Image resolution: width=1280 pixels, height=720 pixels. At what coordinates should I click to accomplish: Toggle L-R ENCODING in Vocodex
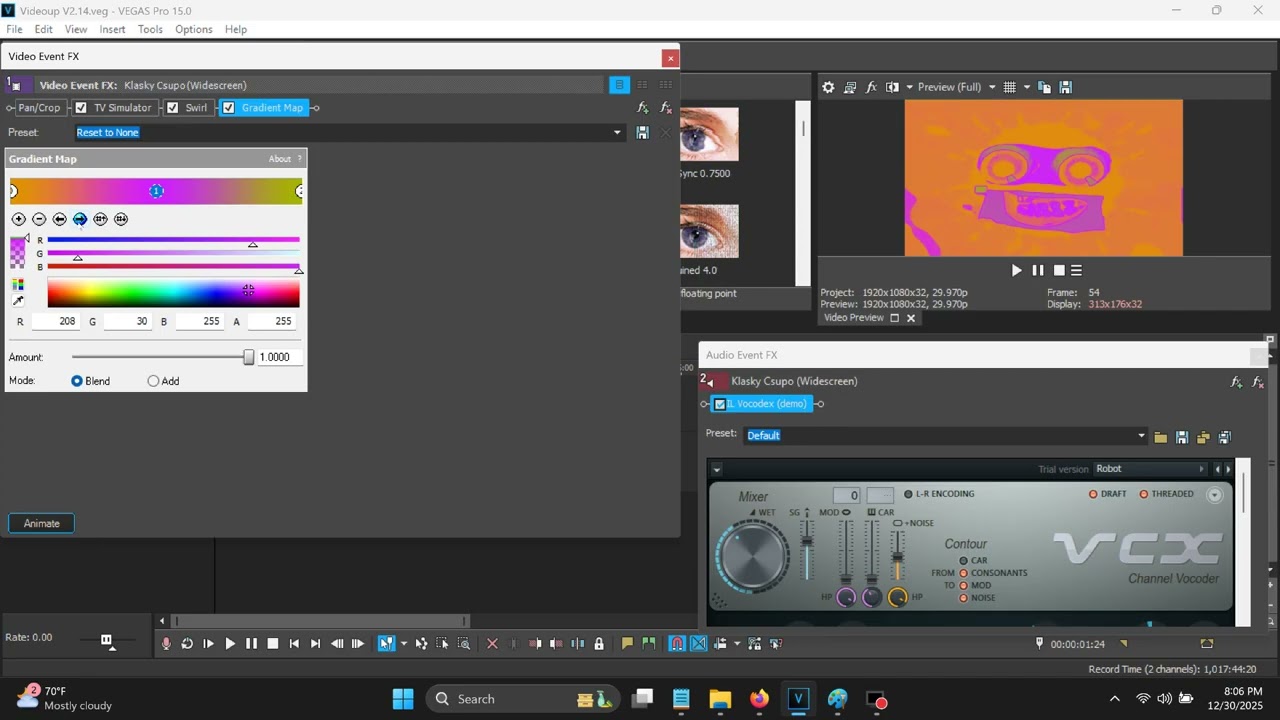(908, 494)
